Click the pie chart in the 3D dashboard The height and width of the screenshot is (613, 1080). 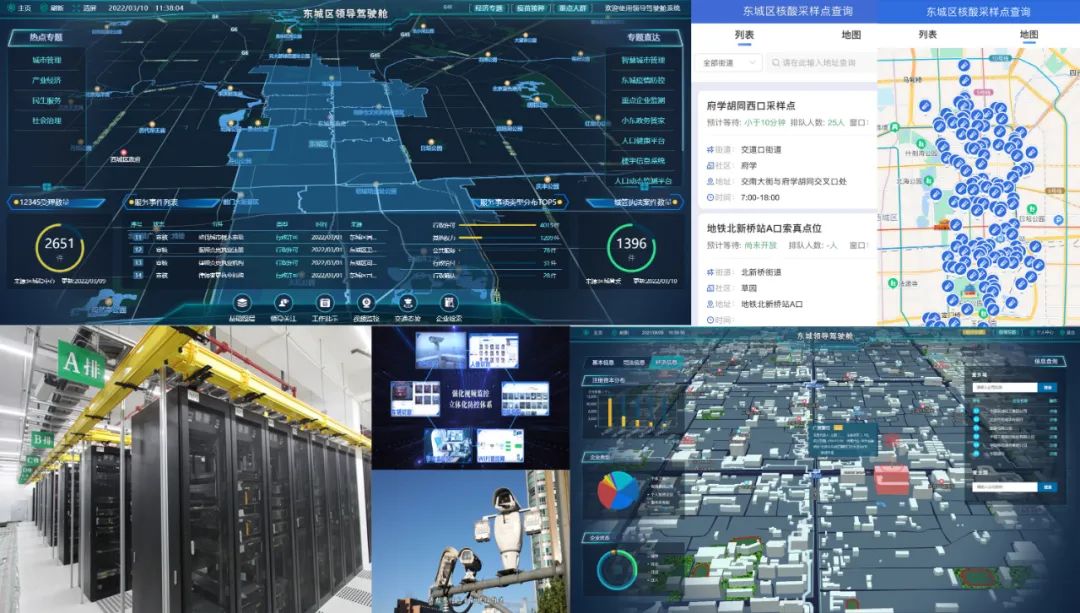click(618, 491)
